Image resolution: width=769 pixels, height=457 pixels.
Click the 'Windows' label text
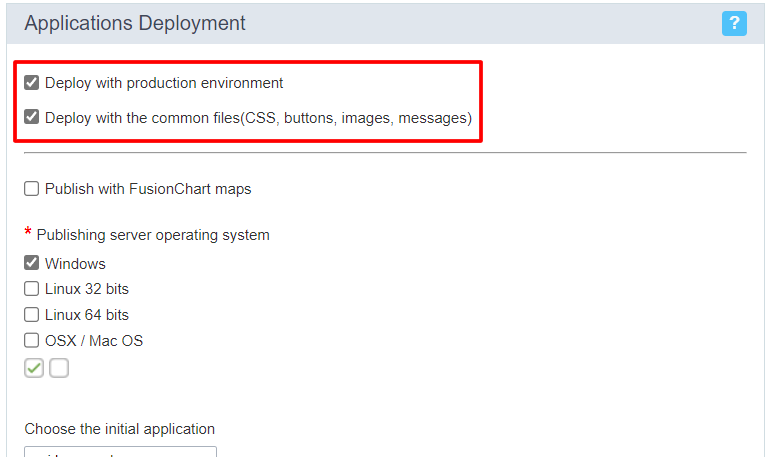click(x=75, y=264)
